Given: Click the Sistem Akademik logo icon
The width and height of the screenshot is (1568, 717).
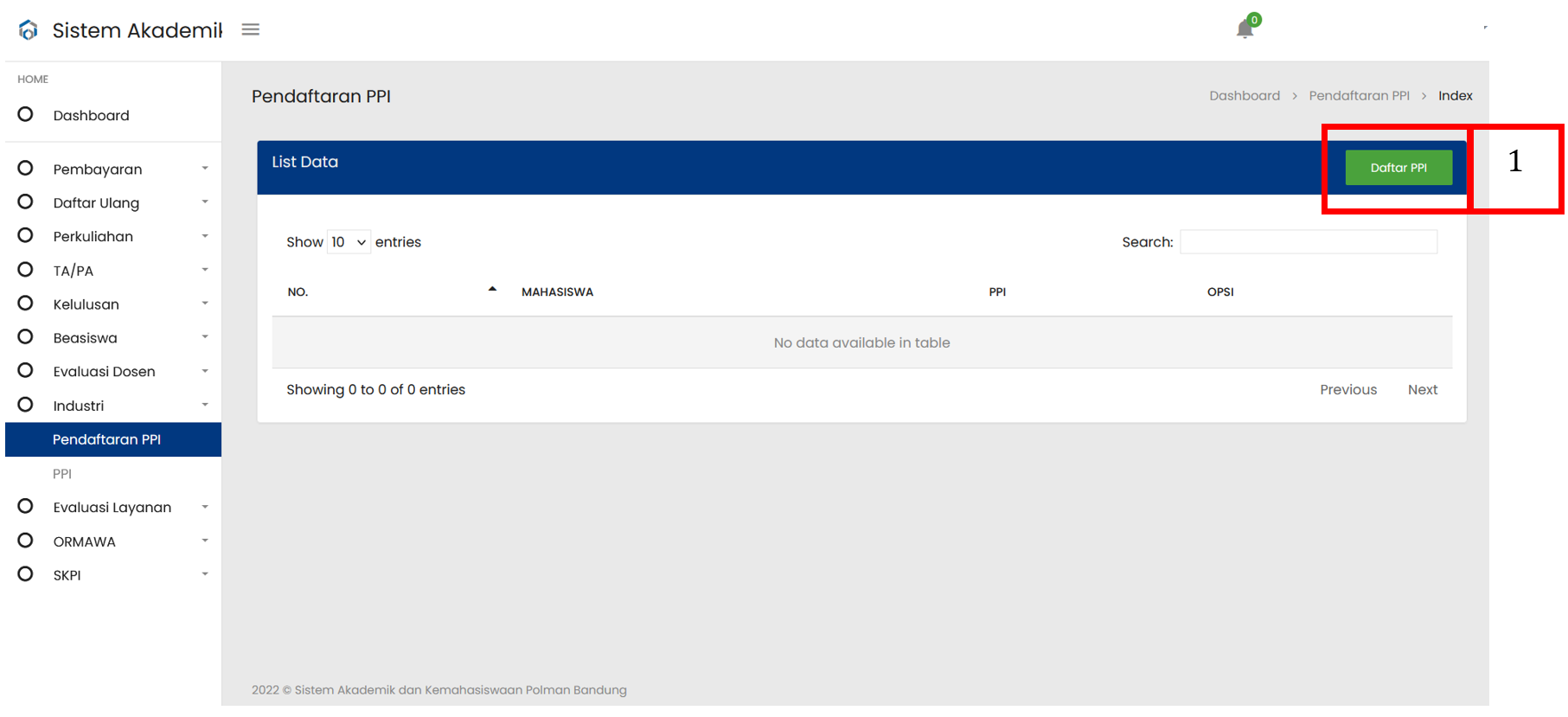Looking at the screenshot, I should 29,30.
